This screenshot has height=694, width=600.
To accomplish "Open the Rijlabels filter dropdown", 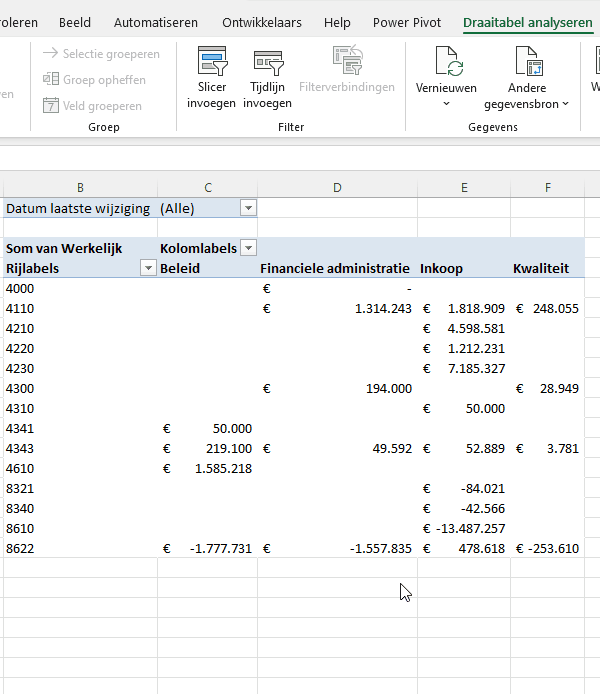I will tap(148, 268).
